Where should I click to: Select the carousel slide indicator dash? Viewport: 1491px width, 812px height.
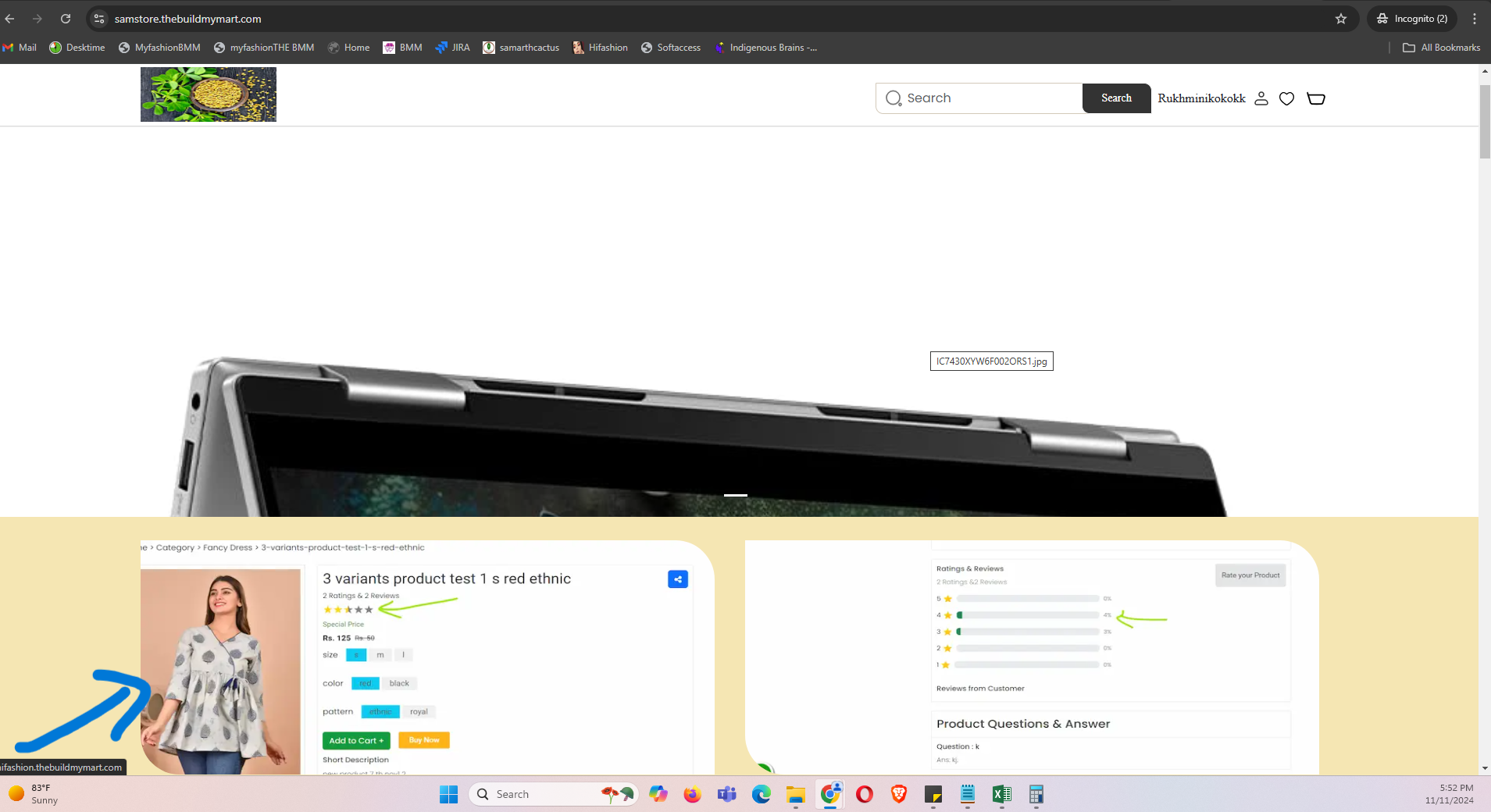(736, 495)
